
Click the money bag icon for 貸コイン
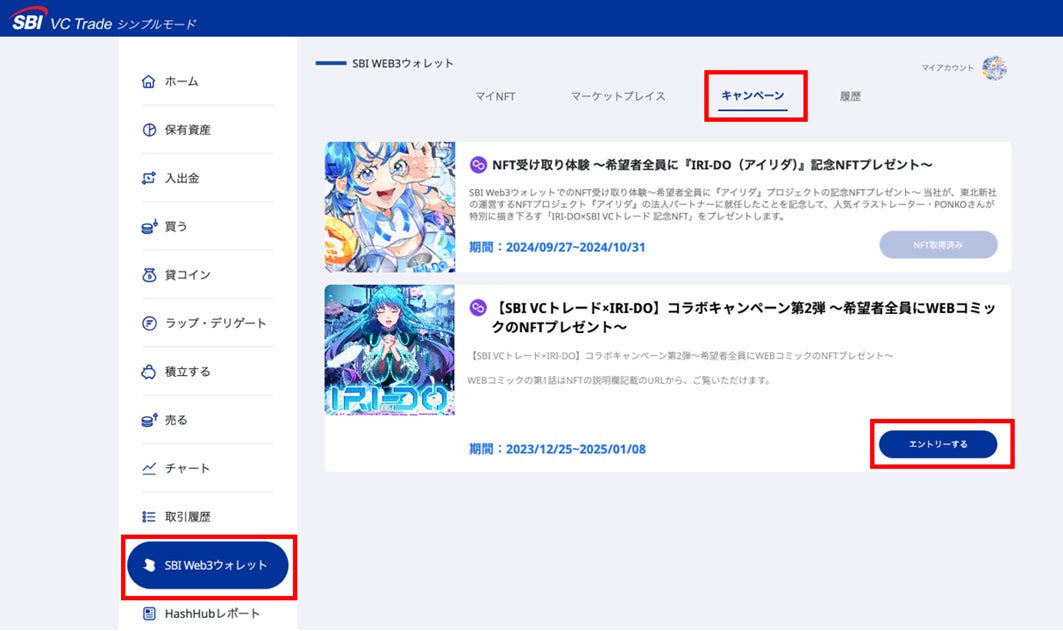[x=148, y=274]
